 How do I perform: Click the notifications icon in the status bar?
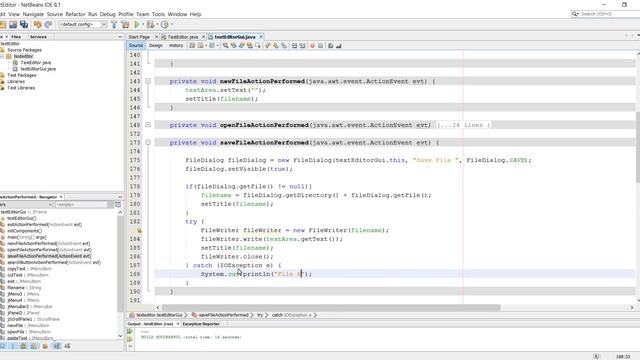[596, 356]
